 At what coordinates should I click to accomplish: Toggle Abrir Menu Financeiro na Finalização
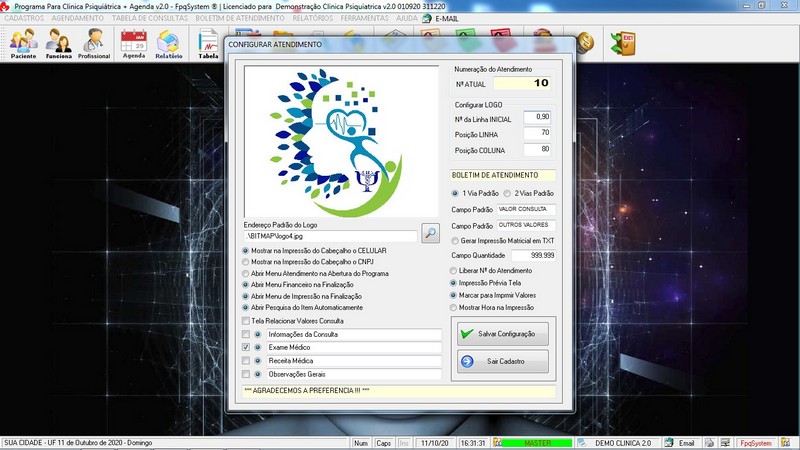click(298, 285)
